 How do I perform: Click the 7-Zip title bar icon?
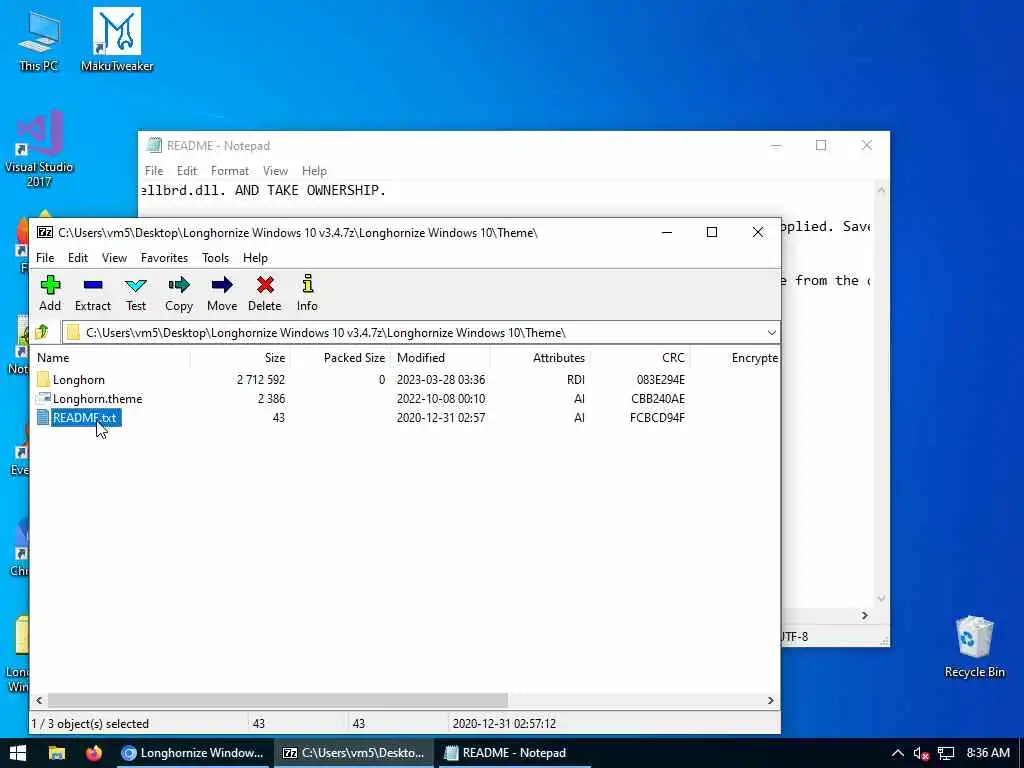tap(45, 232)
